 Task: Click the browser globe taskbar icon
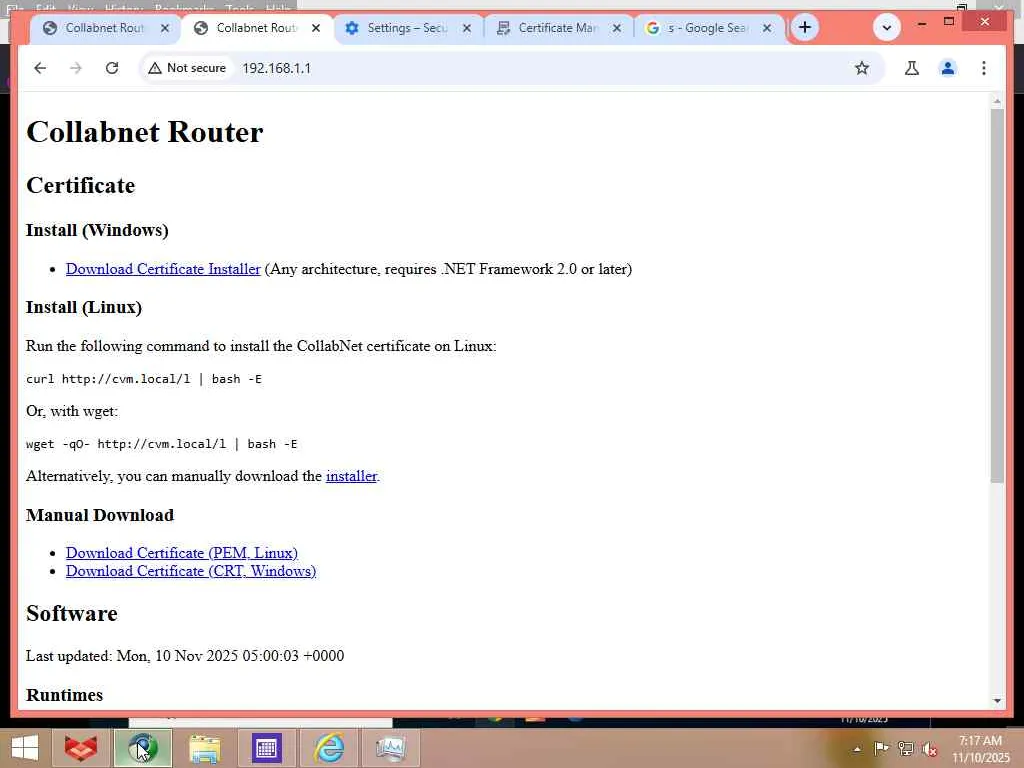(x=143, y=748)
